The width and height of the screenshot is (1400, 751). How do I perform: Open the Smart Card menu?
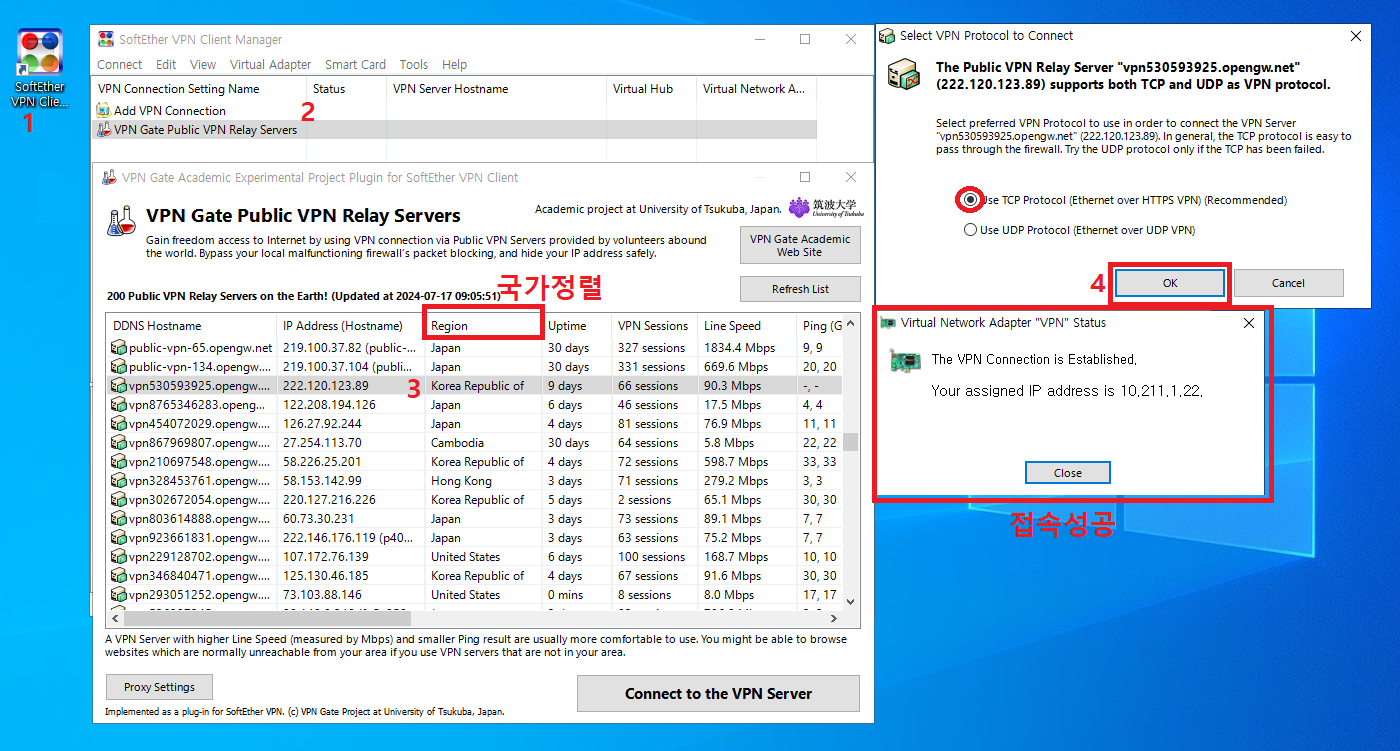pos(355,64)
